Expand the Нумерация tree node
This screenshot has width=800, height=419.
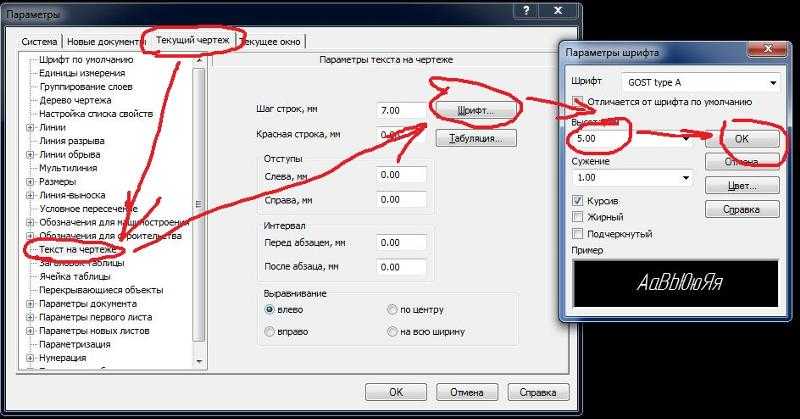tap(30, 358)
